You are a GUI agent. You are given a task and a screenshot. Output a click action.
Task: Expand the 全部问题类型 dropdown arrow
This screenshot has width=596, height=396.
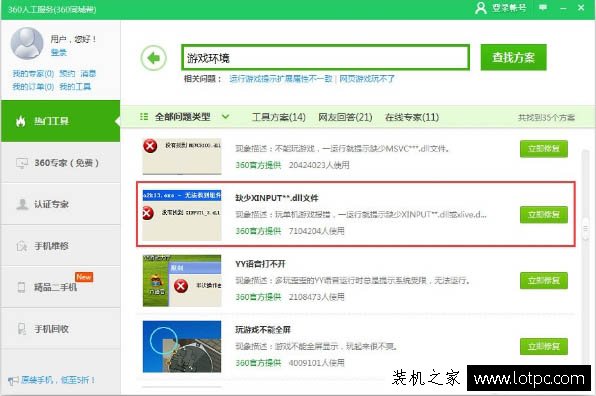point(225,117)
